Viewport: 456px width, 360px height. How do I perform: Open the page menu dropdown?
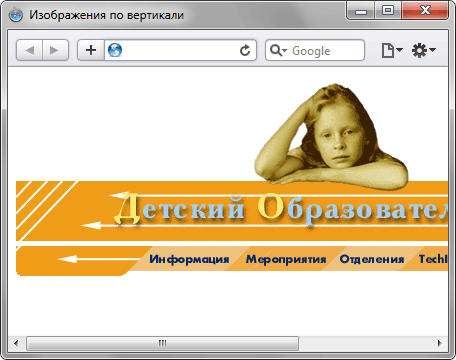[x=392, y=50]
